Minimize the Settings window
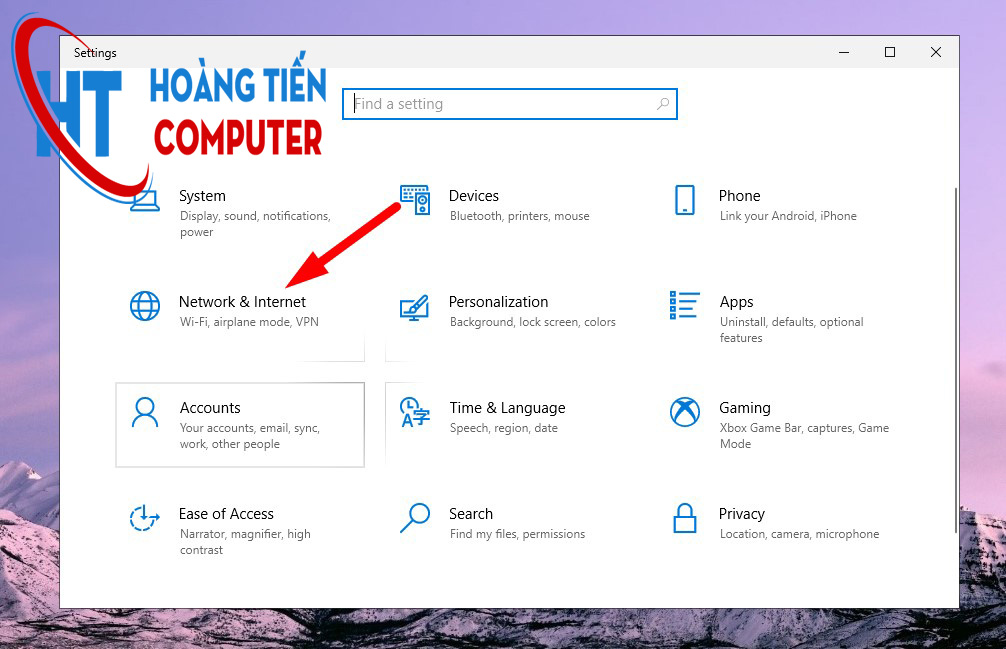The image size is (1006, 649). point(843,53)
